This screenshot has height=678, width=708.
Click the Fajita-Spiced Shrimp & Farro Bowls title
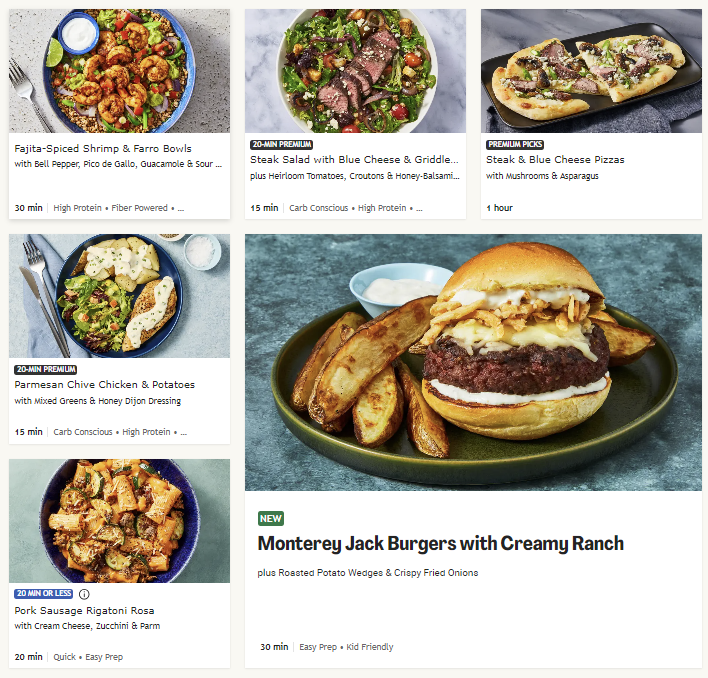(103, 149)
